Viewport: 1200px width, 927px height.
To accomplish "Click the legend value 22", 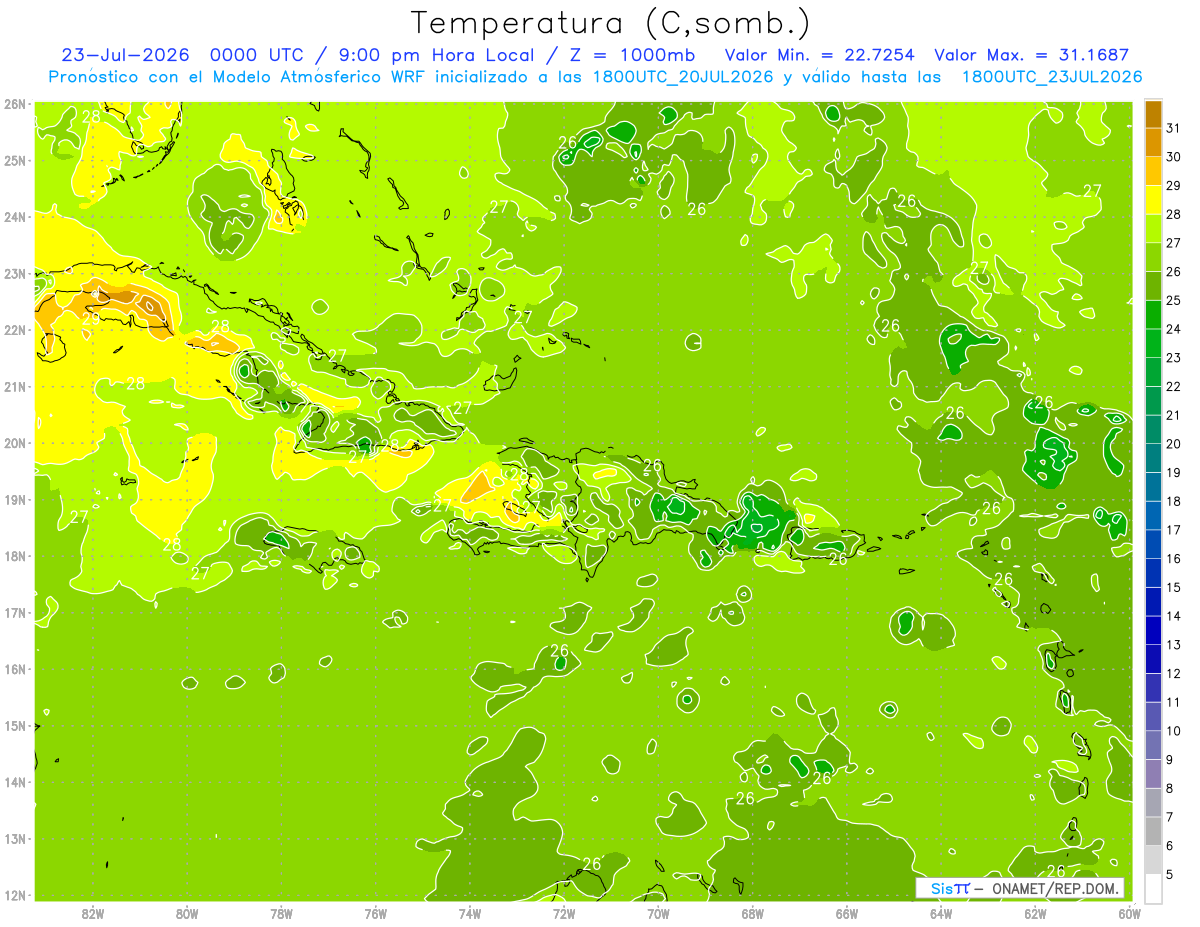I will [1173, 386].
